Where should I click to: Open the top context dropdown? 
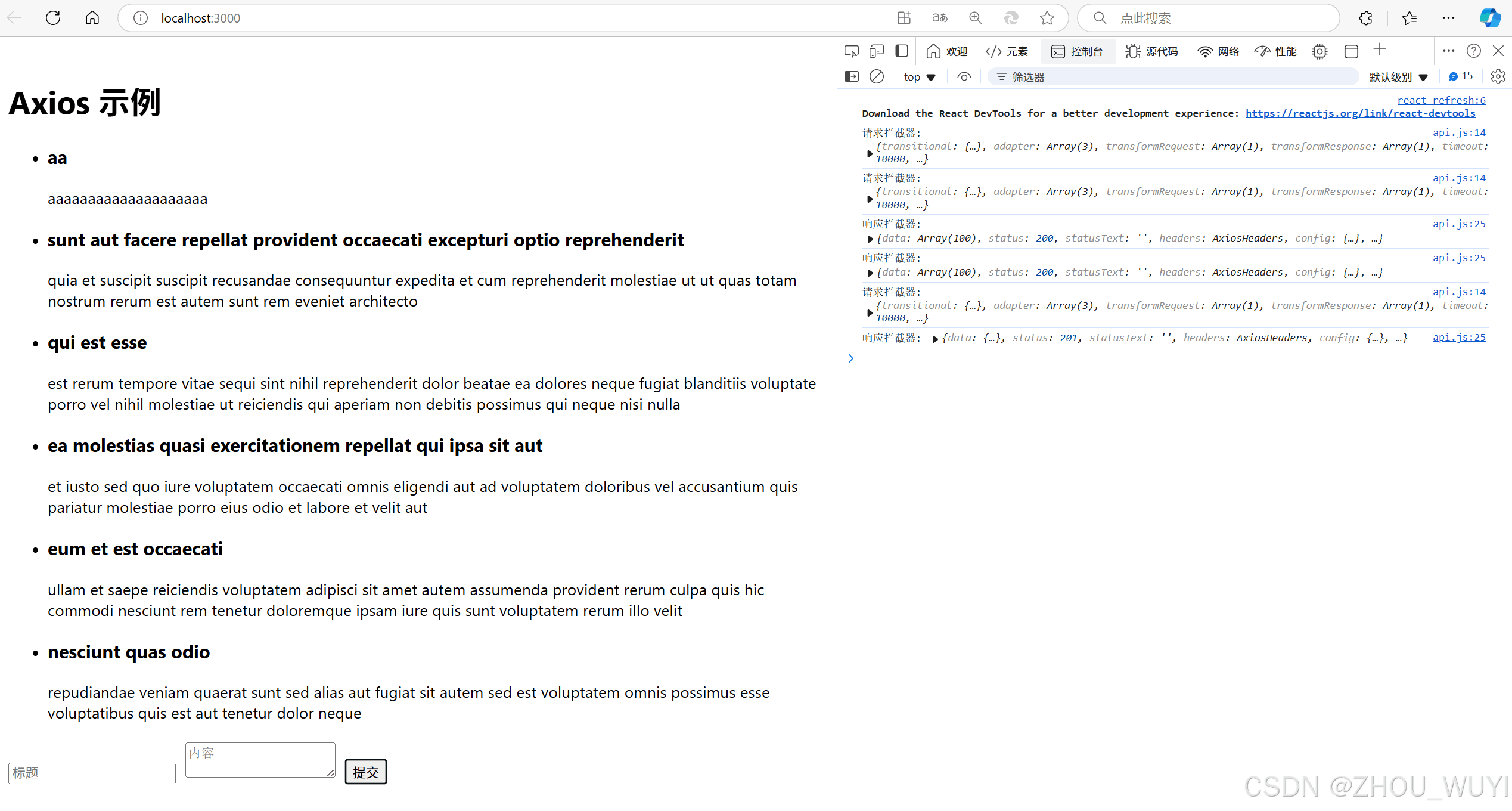(920, 77)
